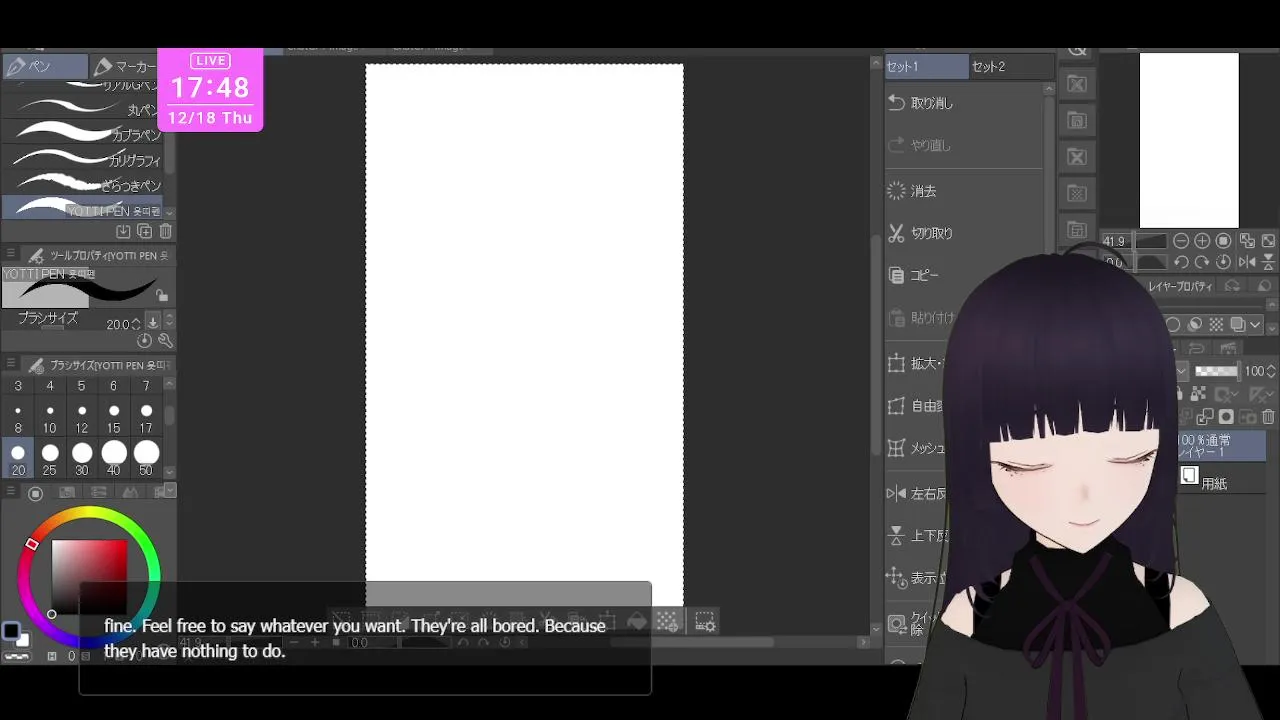
Task: Click 左右反転 flip horizontal in quick access
Action: coord(916,493)
